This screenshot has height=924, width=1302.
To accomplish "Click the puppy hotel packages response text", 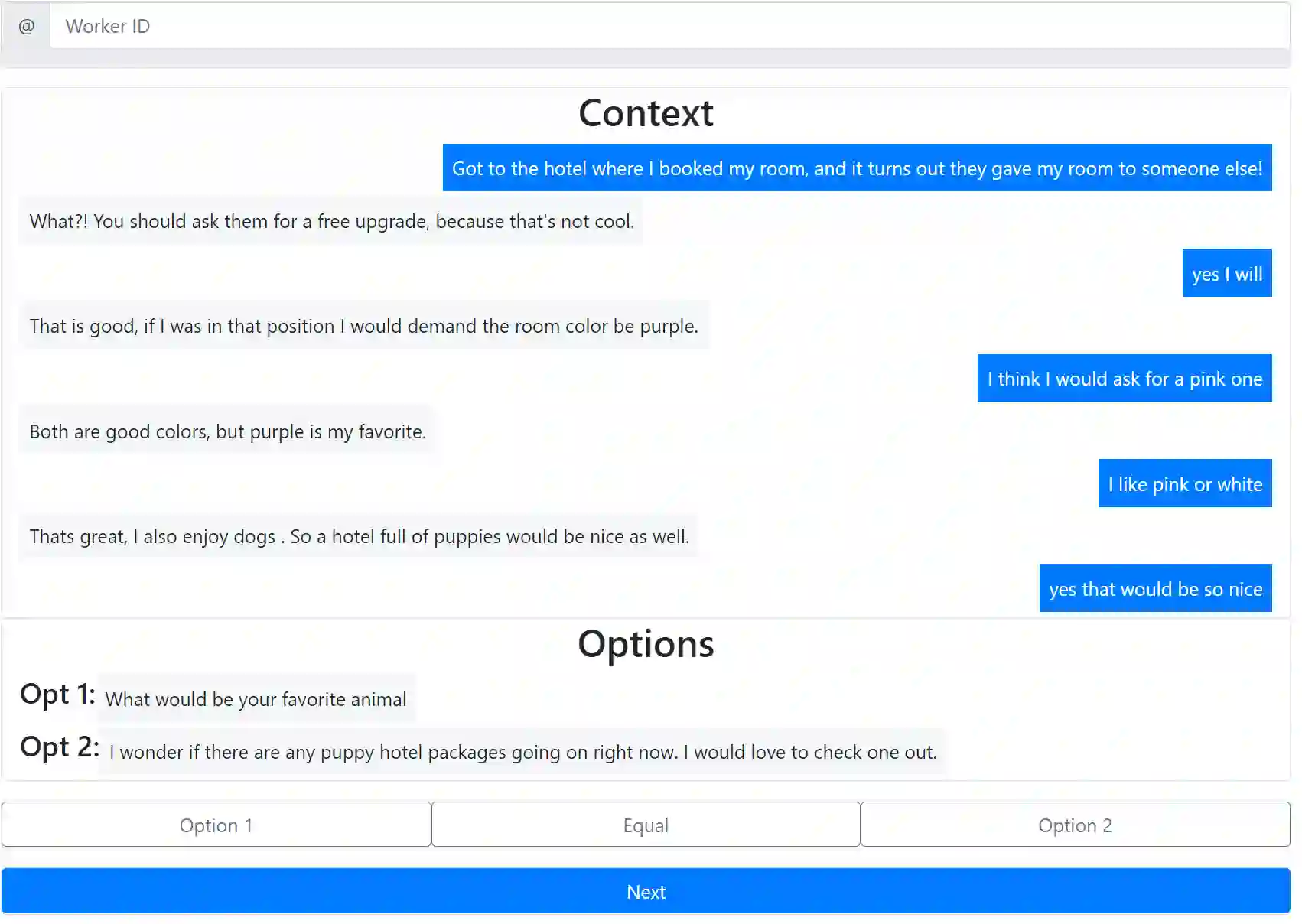I will pyautogui.click(x=522, y=753).
